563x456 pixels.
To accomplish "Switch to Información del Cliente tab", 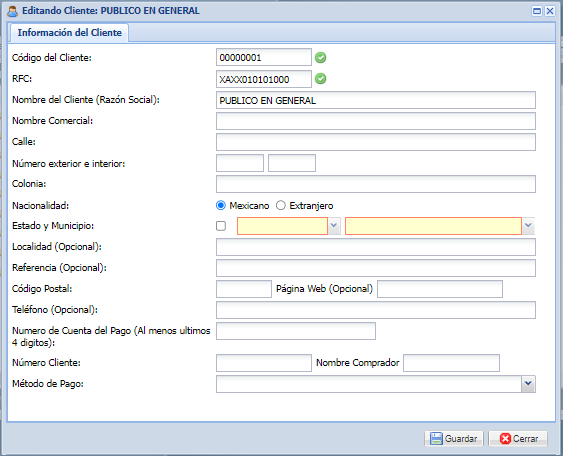I will (69, 33).
